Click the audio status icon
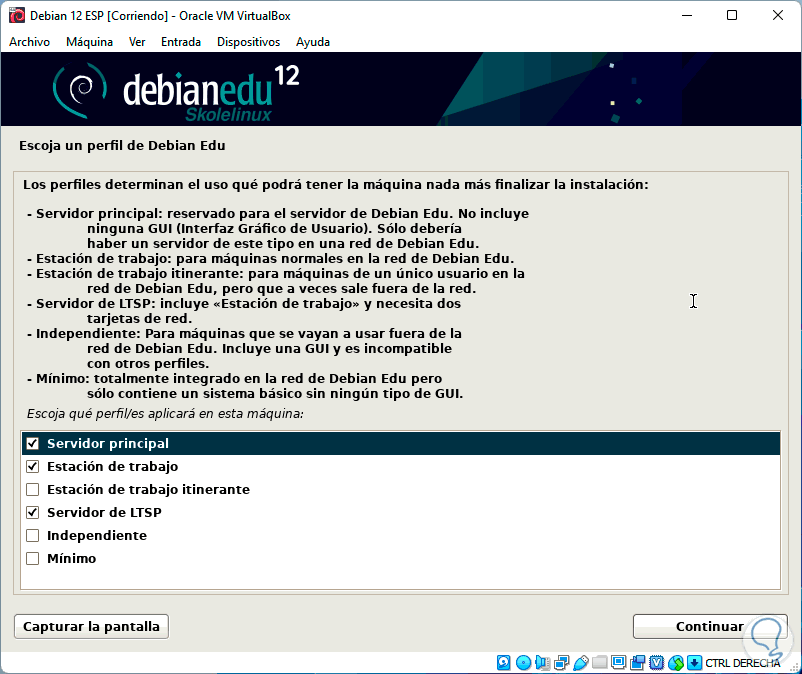Image resolution: width=802 pixels, height=674 pixels. pyautogui.click(x=542, y=663)
